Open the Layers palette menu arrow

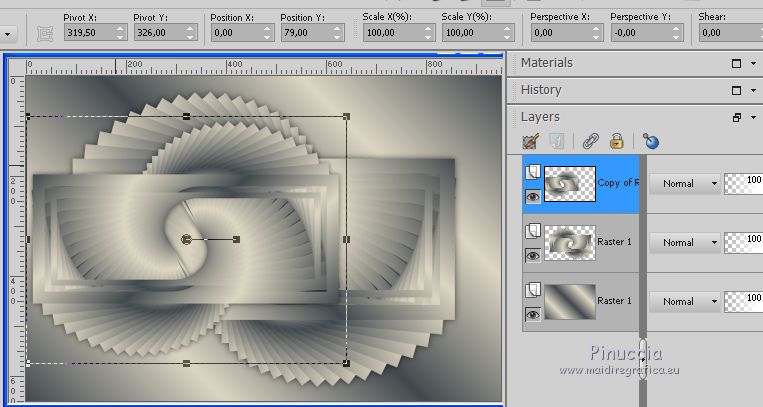753,117
